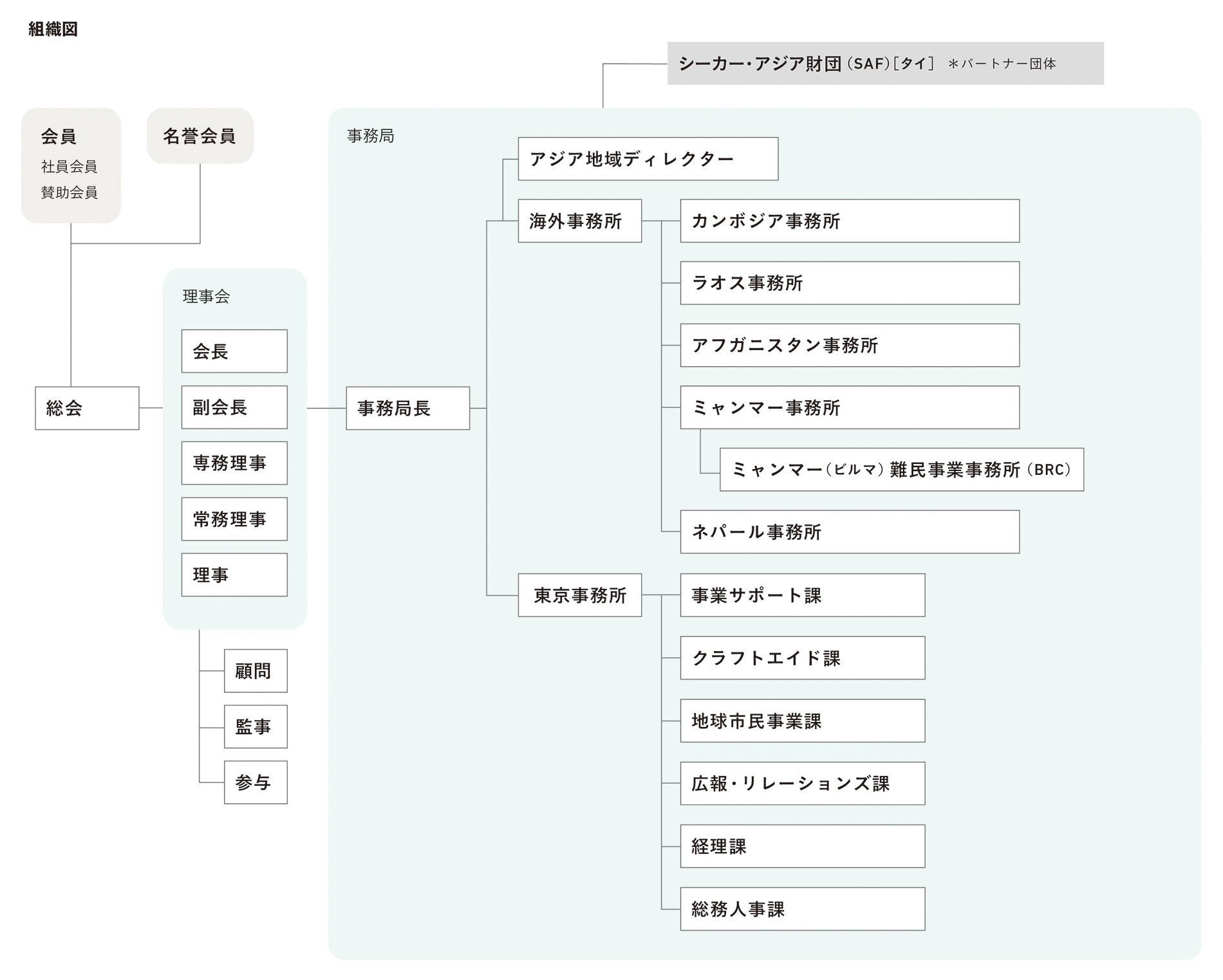Click the 賛助会員 text
Viewport: 1223px width, 980px height.
69,192
